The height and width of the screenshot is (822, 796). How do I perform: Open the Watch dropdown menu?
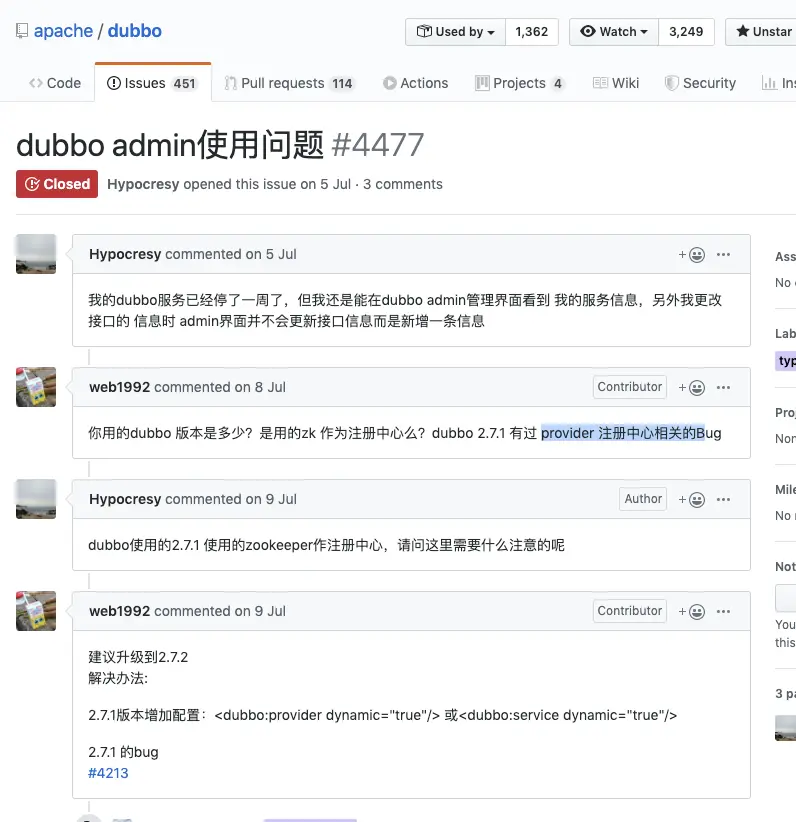pos(614,32)
